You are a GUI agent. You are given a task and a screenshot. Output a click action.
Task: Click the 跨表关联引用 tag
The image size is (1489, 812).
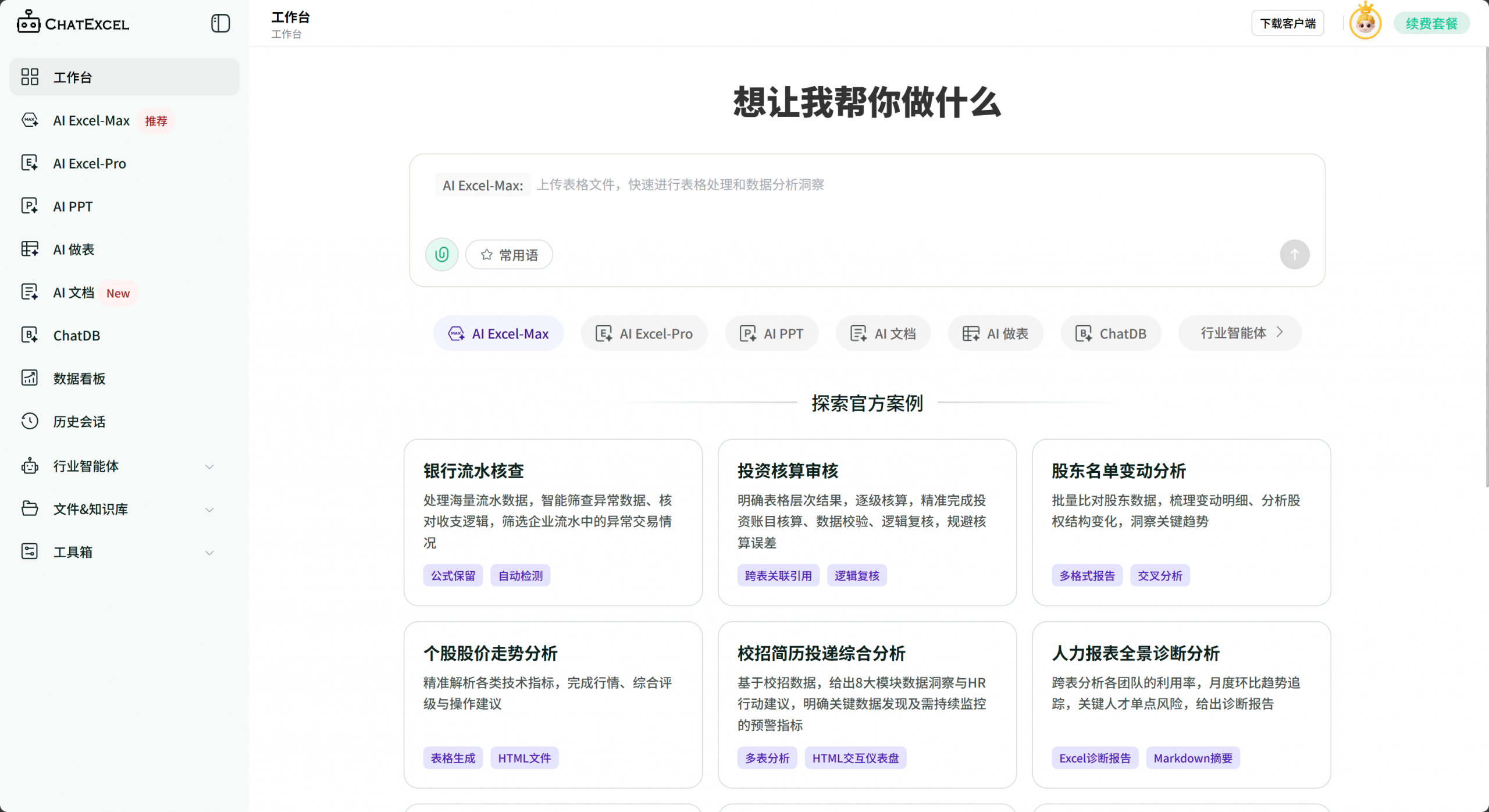(778, 576)
